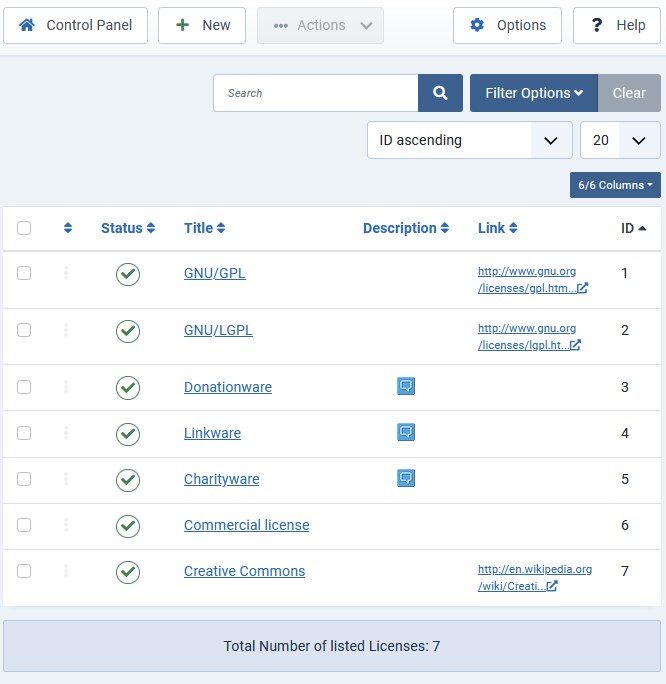Open the Donationware license title

[x=228, y=387]
